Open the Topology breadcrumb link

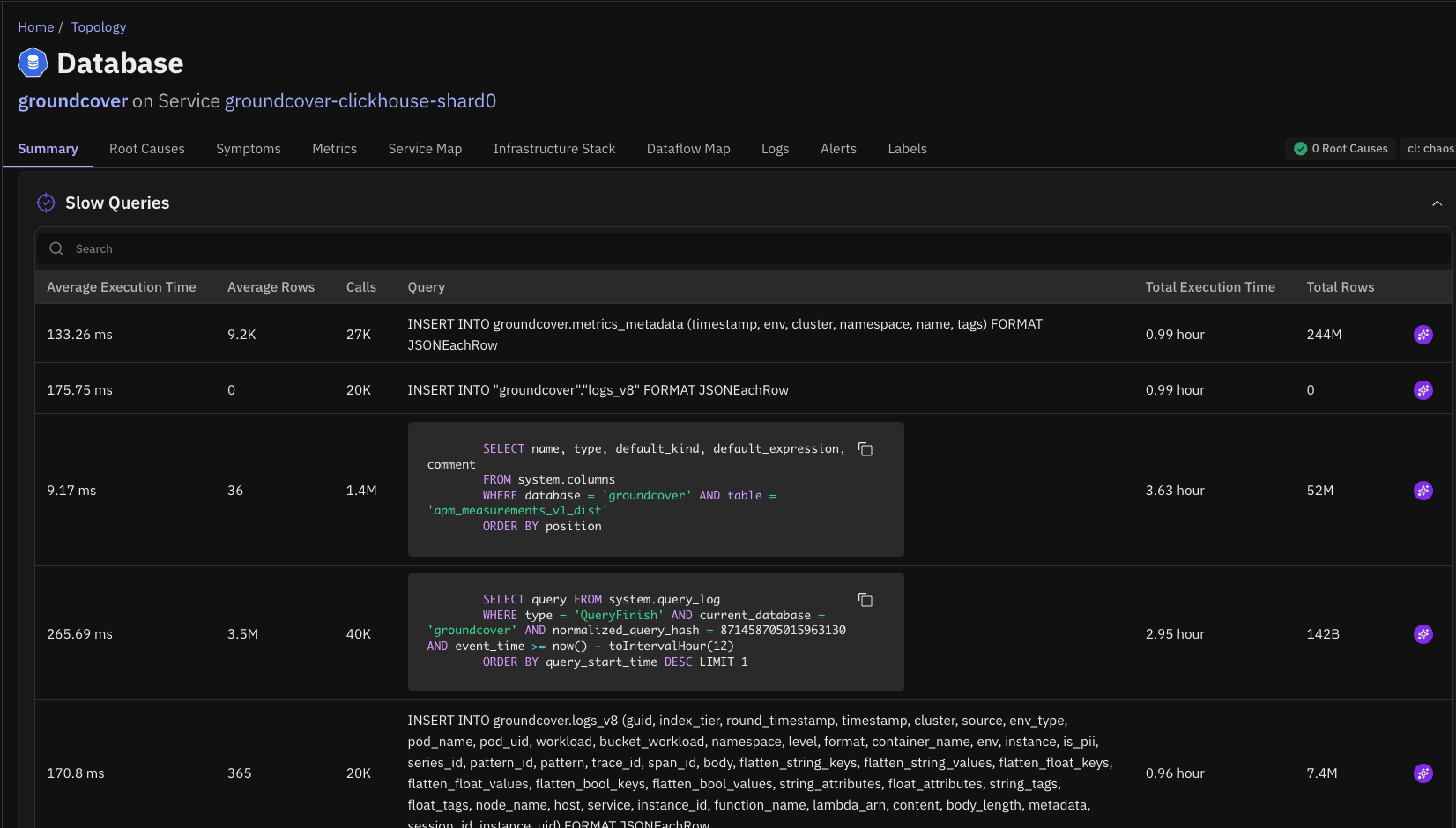99,27
